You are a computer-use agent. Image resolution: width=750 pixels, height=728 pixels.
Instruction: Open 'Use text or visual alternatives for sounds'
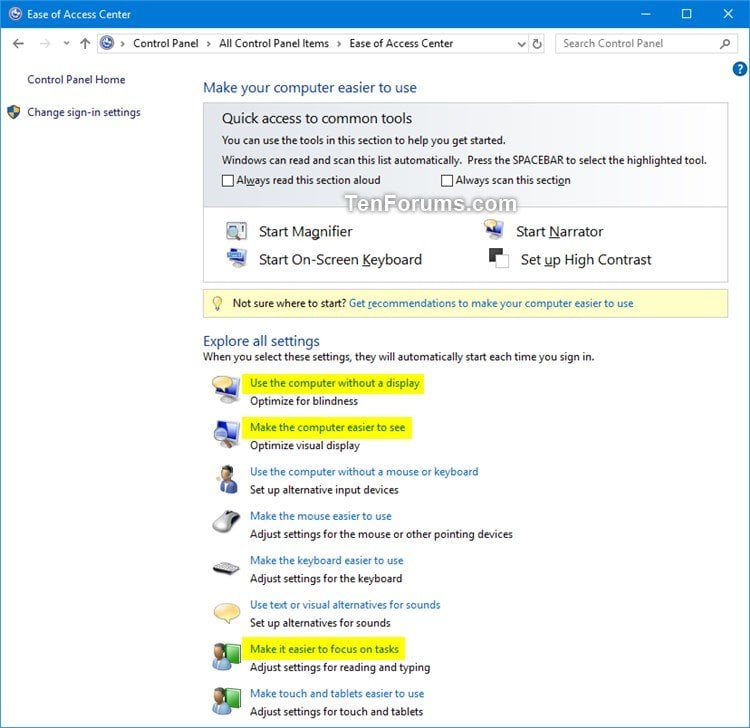(x=345, y=605)
